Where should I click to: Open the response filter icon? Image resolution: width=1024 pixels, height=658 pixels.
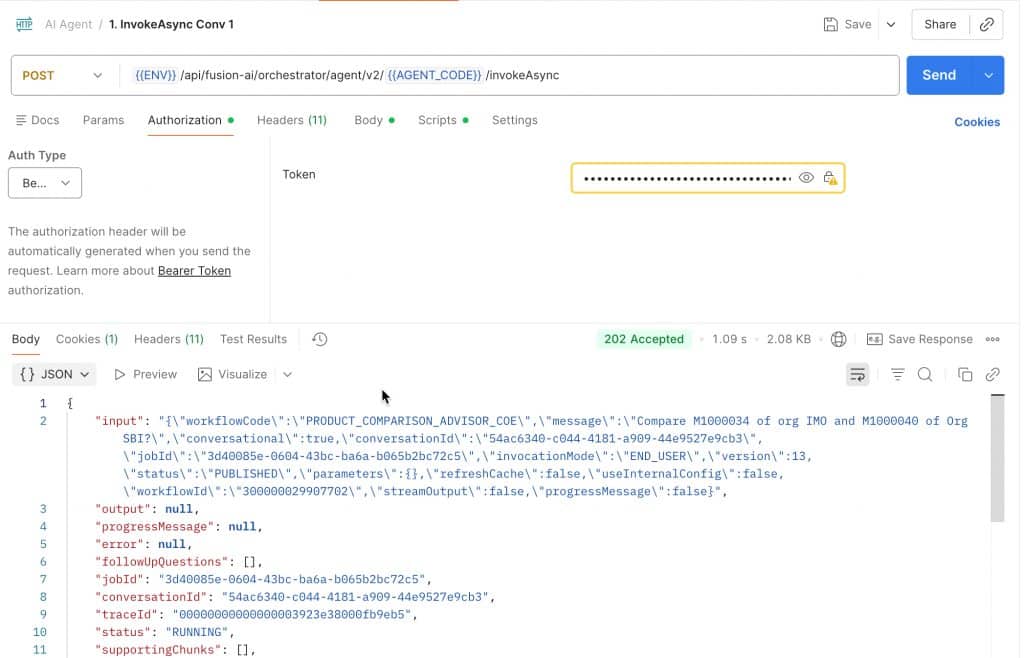pos(898,374)
